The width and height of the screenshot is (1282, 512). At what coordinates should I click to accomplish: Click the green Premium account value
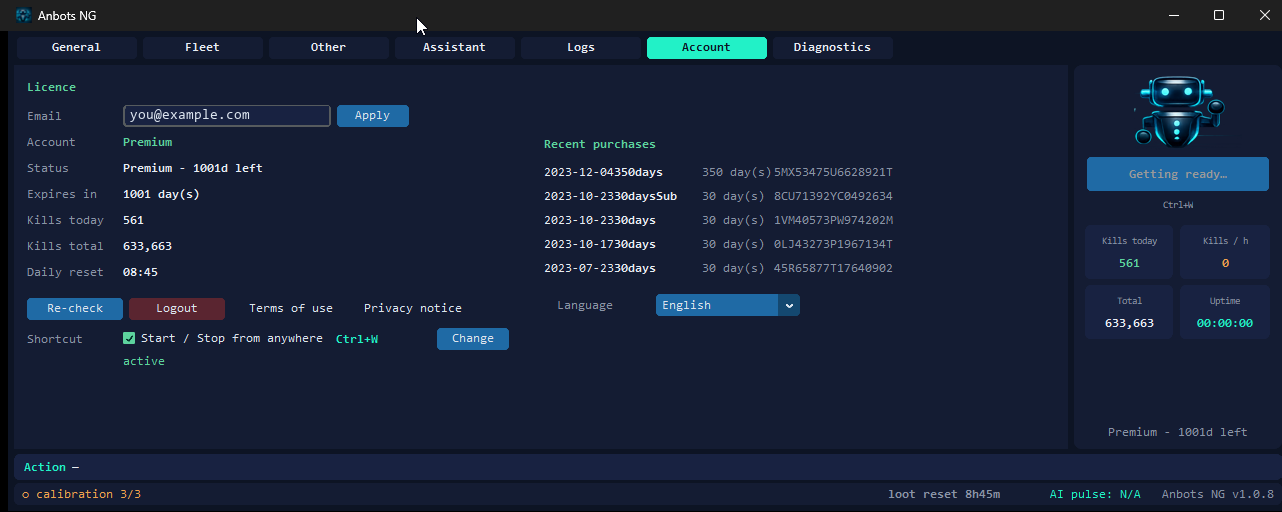tap(148, 143)
